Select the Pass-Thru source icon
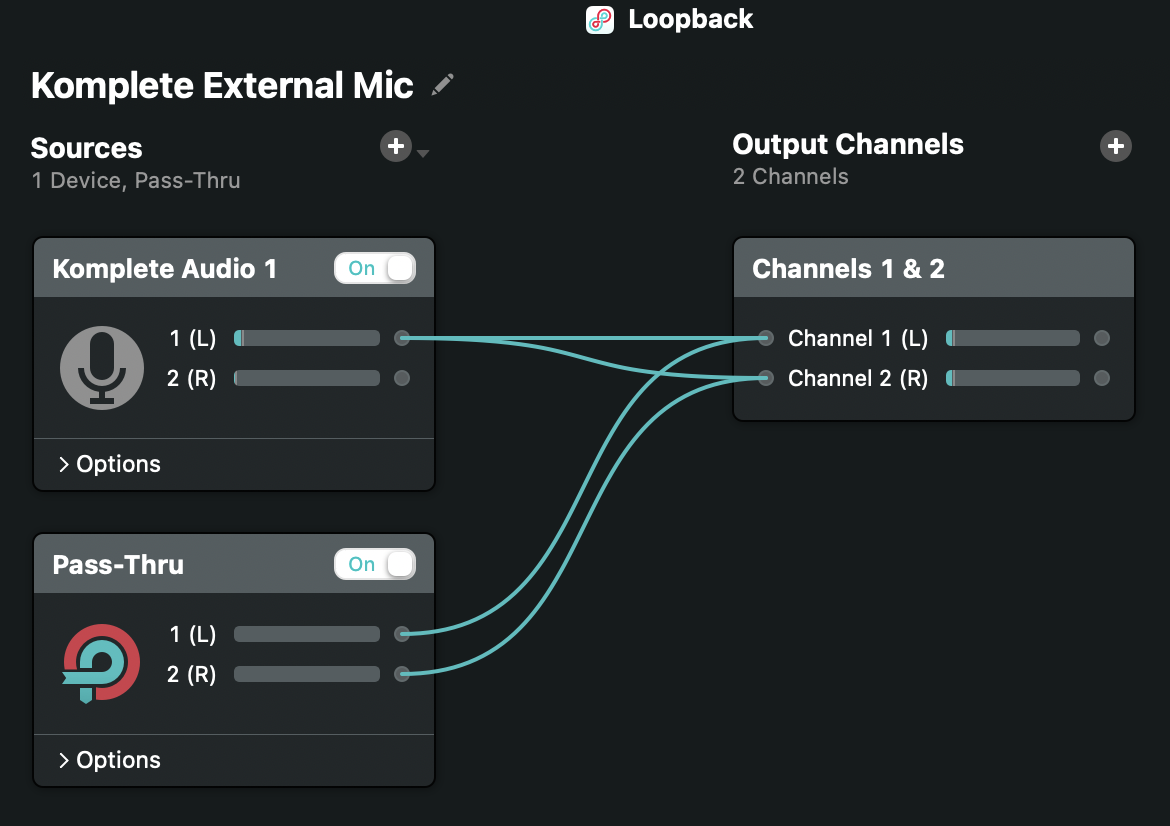The width and height of the screenshot is (1170, 826). [x=101, y=663]
